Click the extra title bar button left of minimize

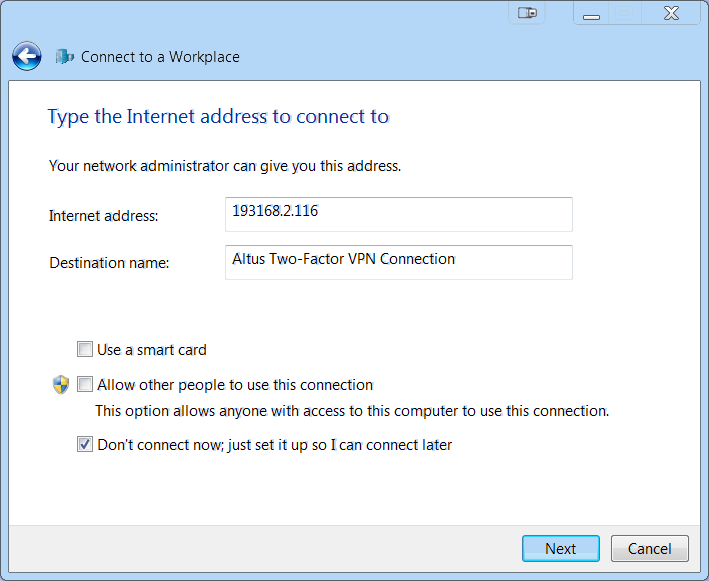[527, 13]
